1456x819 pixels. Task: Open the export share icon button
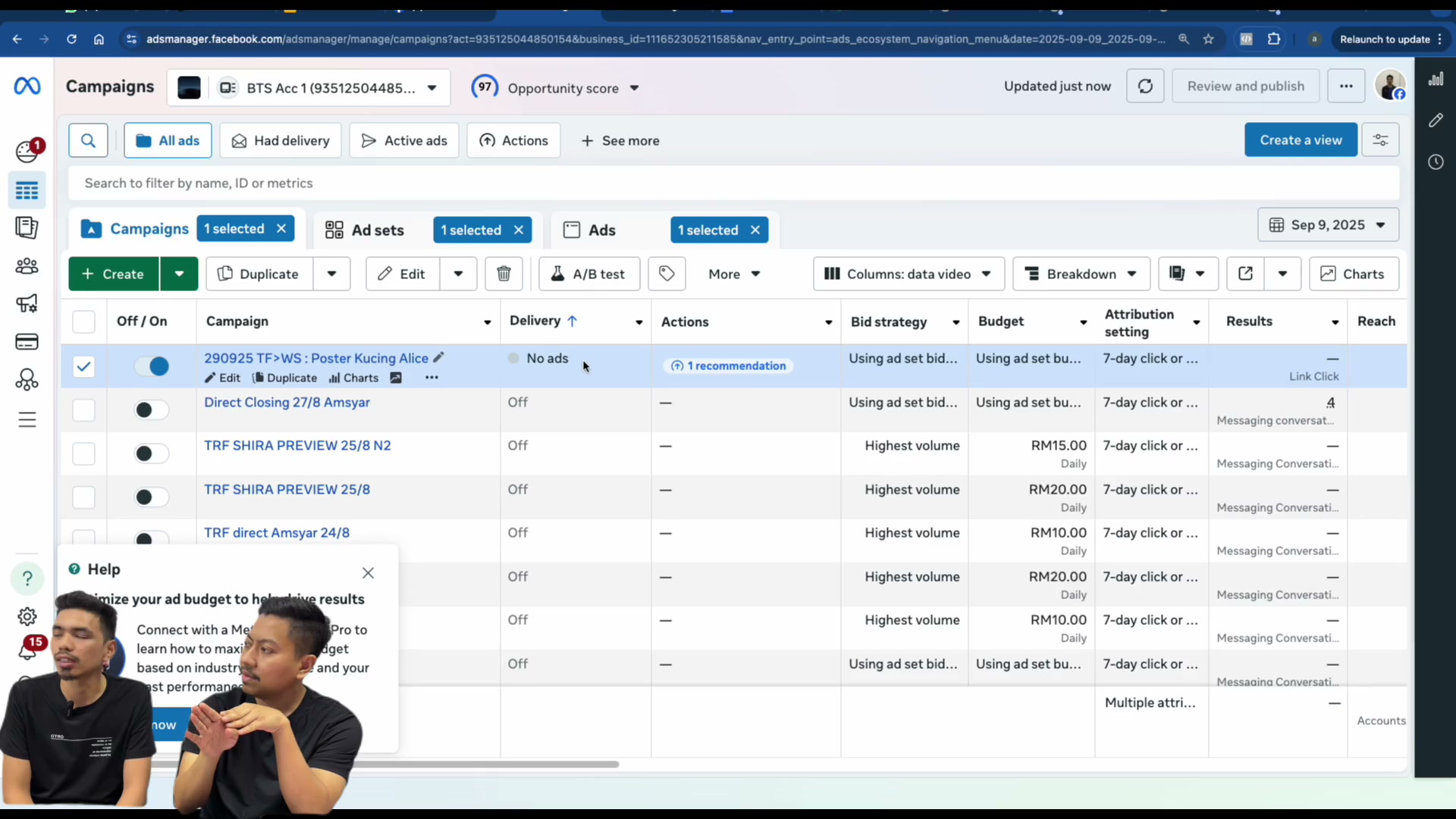pyautogui.click(x=1245, y=274)
